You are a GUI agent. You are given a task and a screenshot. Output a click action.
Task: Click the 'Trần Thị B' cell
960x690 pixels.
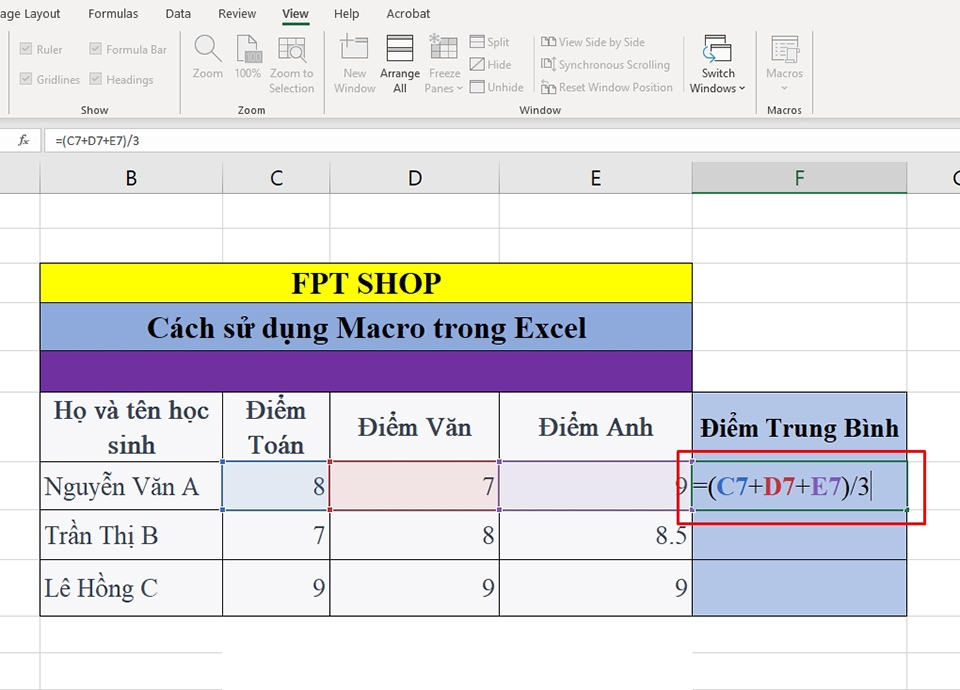click(131, 535)
